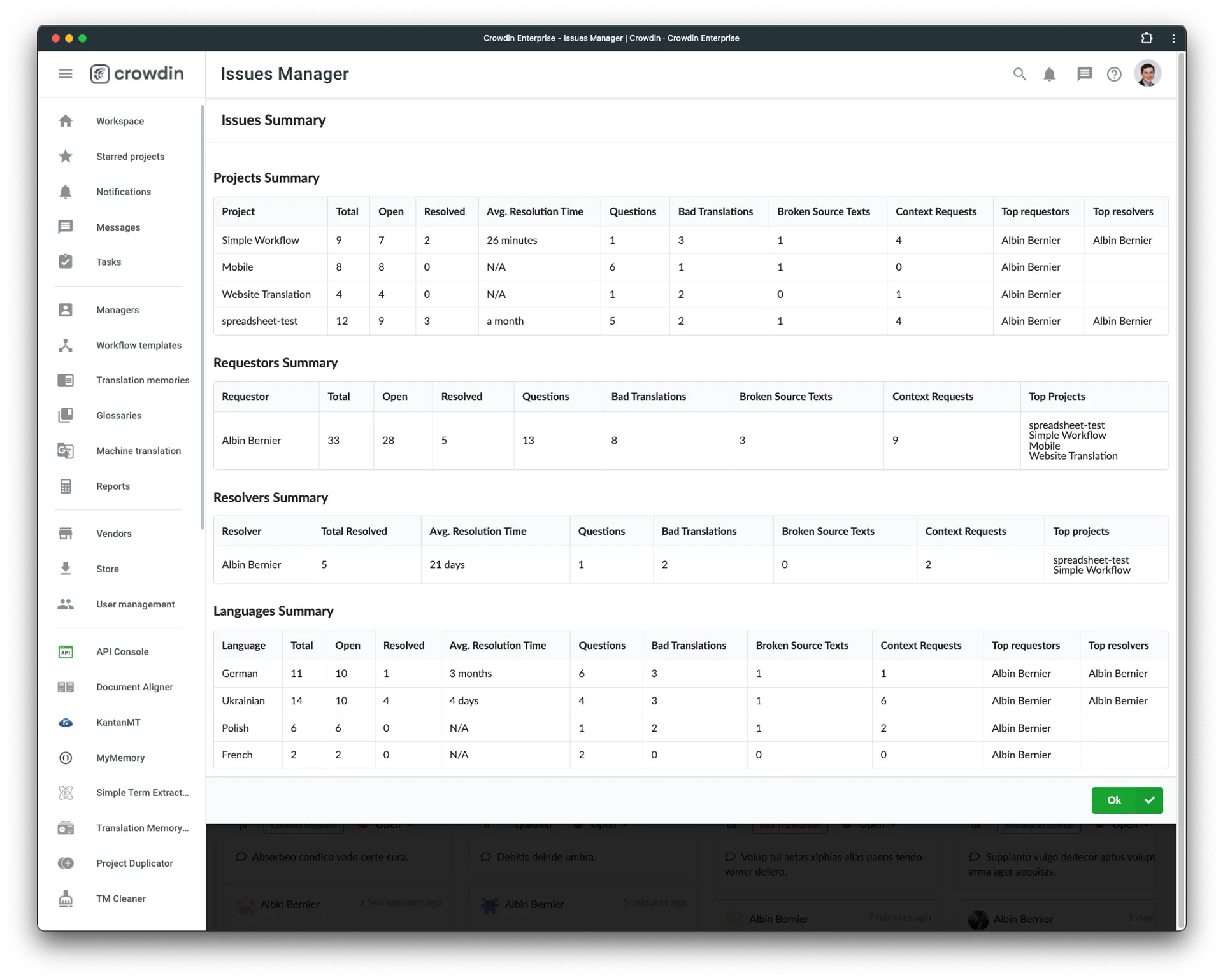Open API Console section

click(122, 651)
